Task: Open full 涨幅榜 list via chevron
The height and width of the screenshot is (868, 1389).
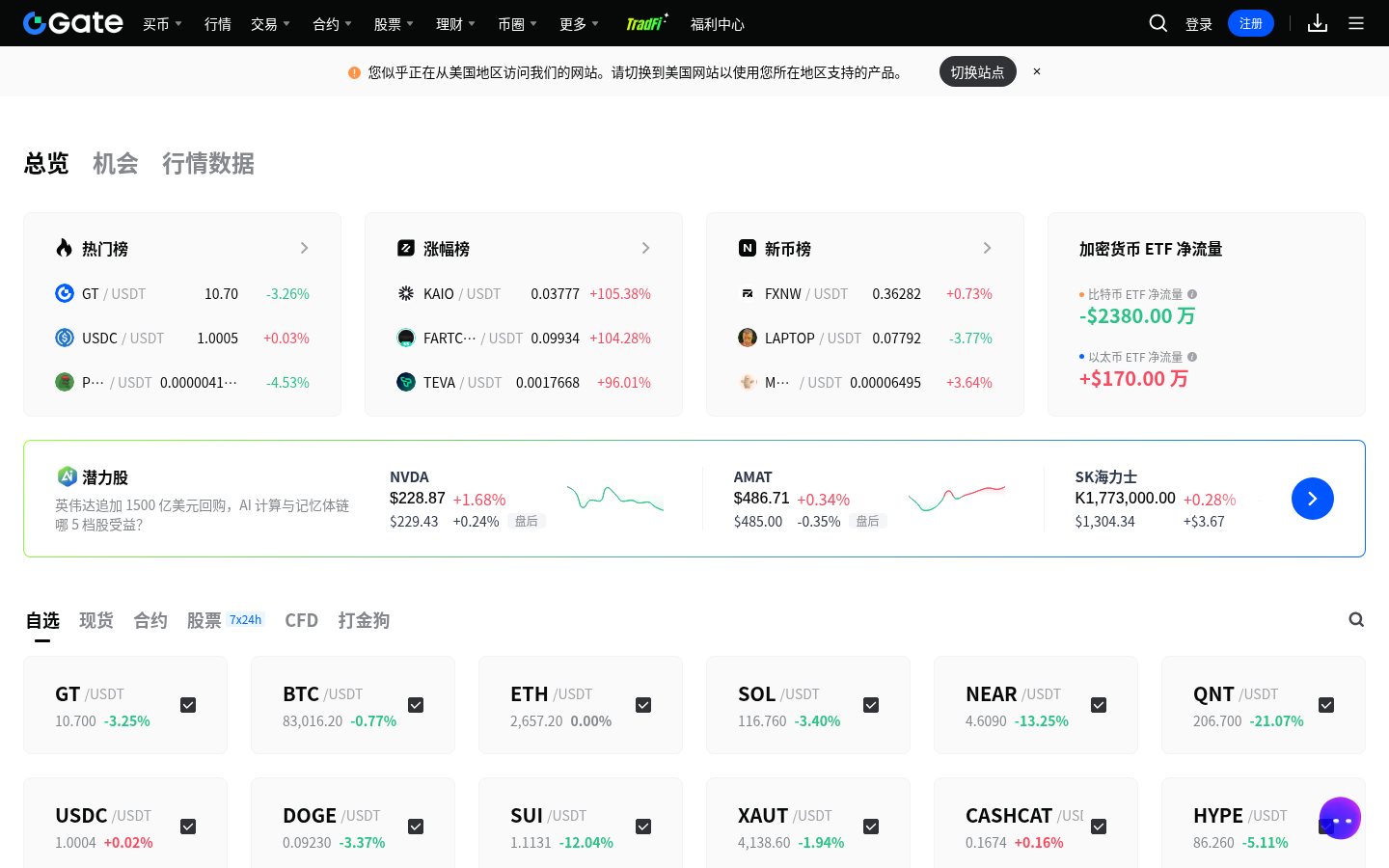Action: click(x=645, y=248)
